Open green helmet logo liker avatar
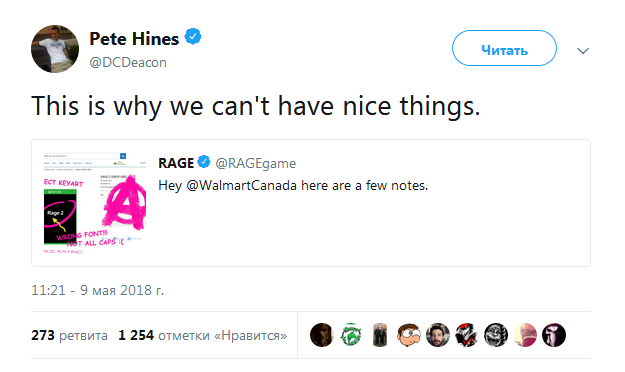 pos(351,335)
